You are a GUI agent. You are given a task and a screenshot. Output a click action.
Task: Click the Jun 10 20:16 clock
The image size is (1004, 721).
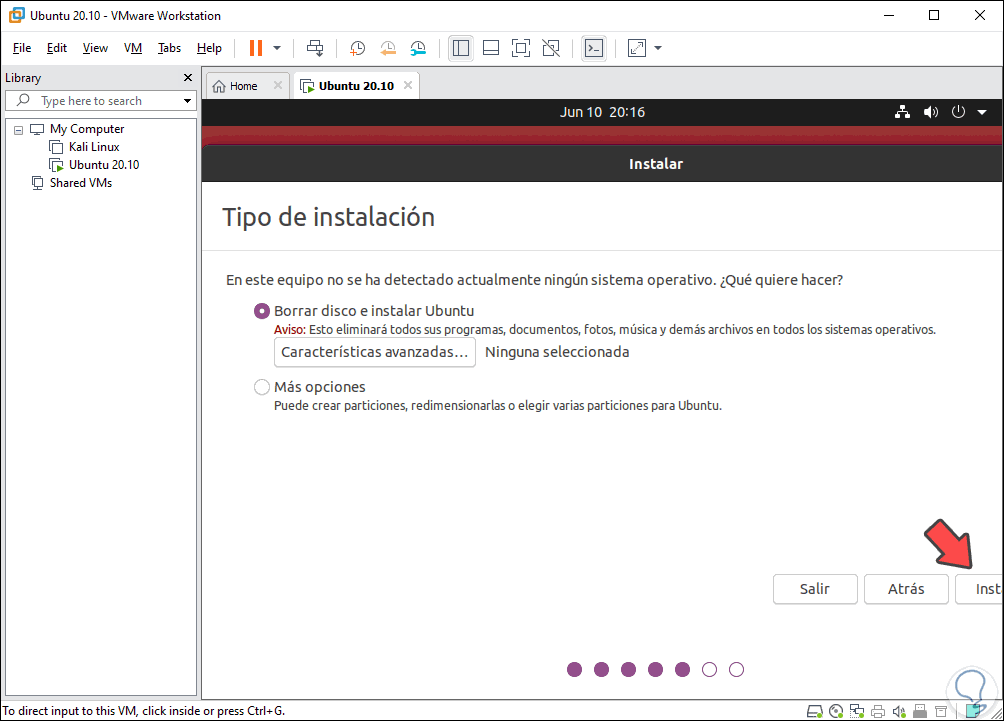click(x=602, y=112)
